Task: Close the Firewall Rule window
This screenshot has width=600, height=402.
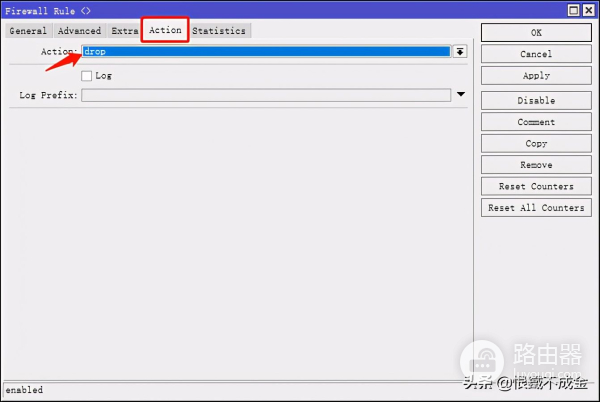Action: 589,10
